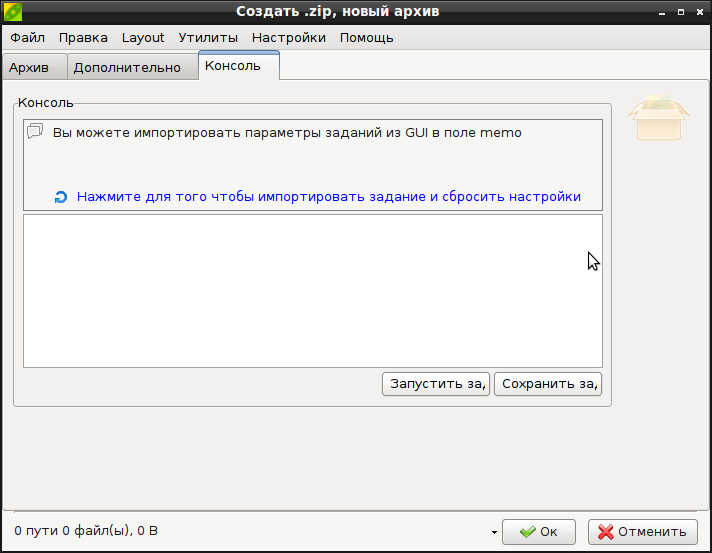Minimize the window
This screenshot has height=553, width=712.
tap(662, 12)
